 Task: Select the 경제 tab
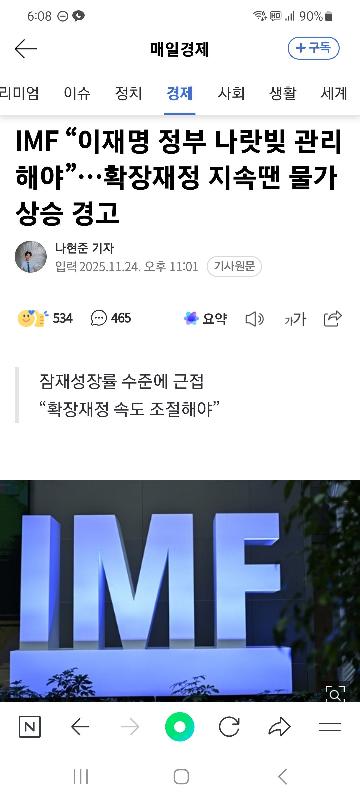[179, 93]
